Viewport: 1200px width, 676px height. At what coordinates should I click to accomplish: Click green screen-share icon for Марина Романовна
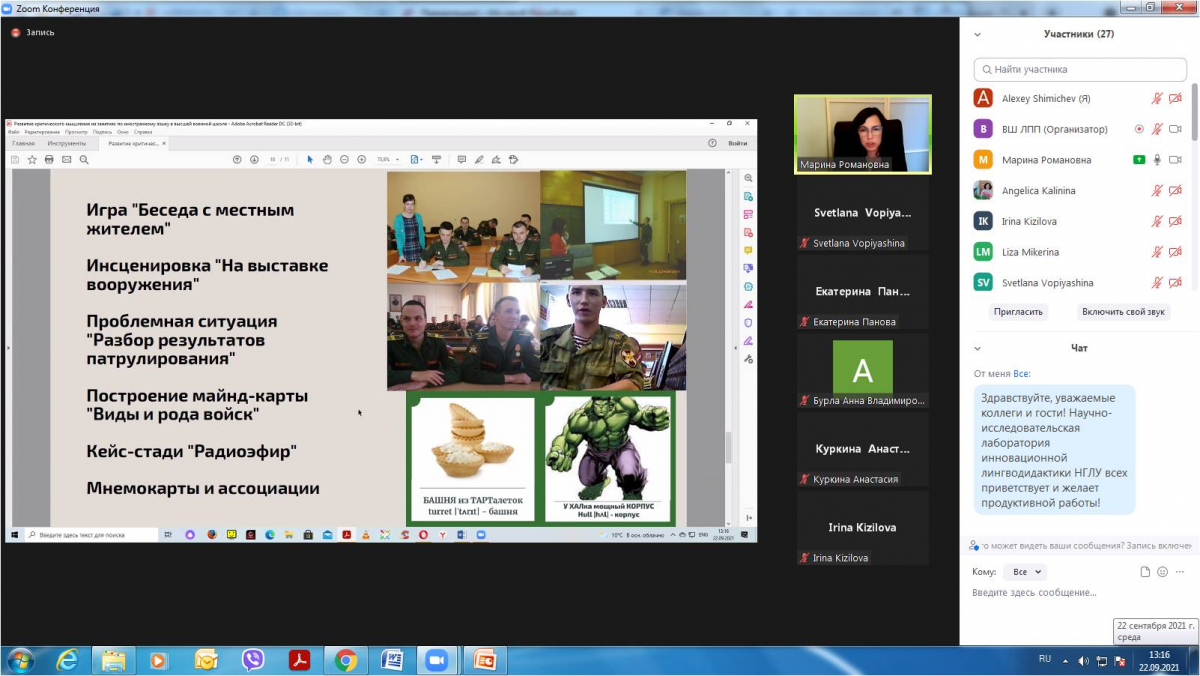pyautogui.click(x=1139, y=160)
